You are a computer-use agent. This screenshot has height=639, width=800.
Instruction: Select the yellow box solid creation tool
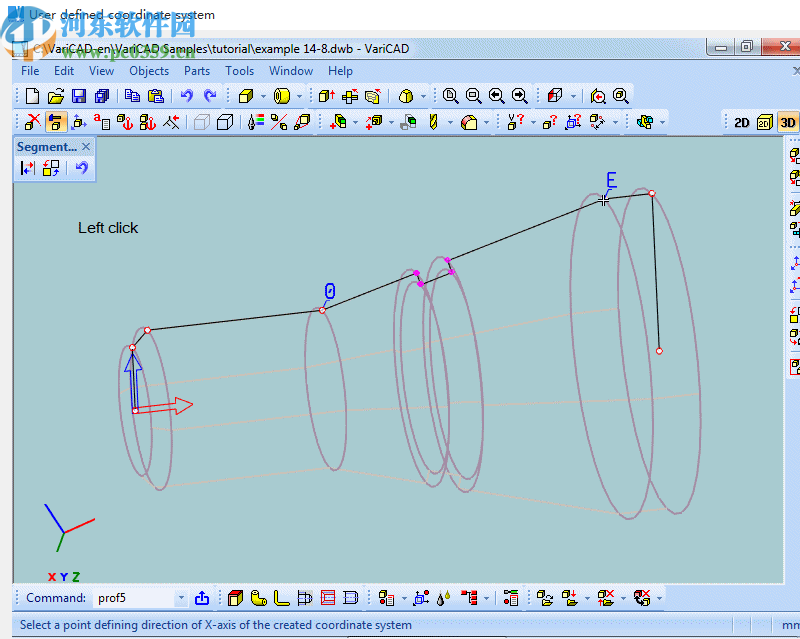tap(246, 96)
